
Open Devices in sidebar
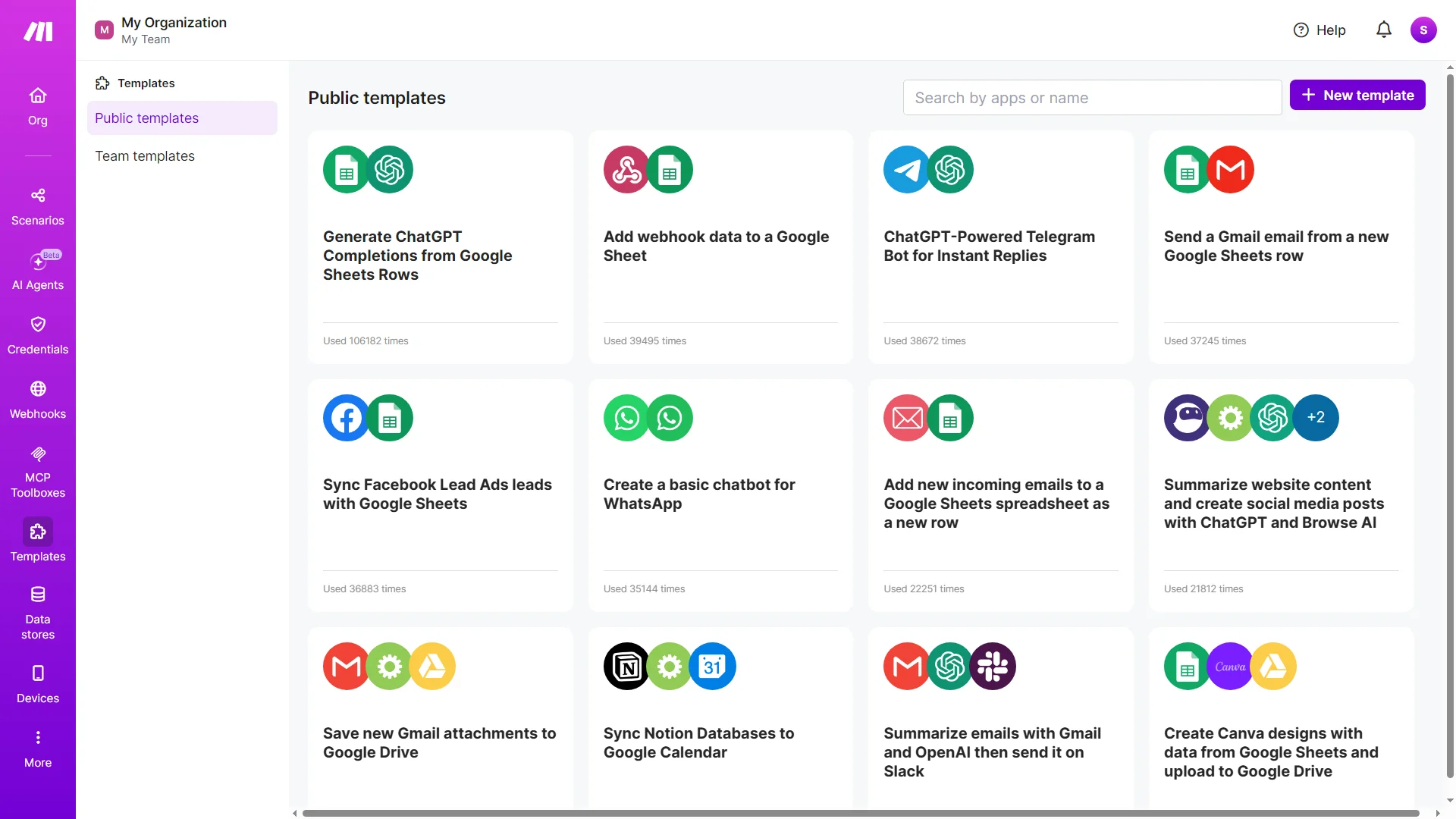pyautogui.click(x=38, y=684)
